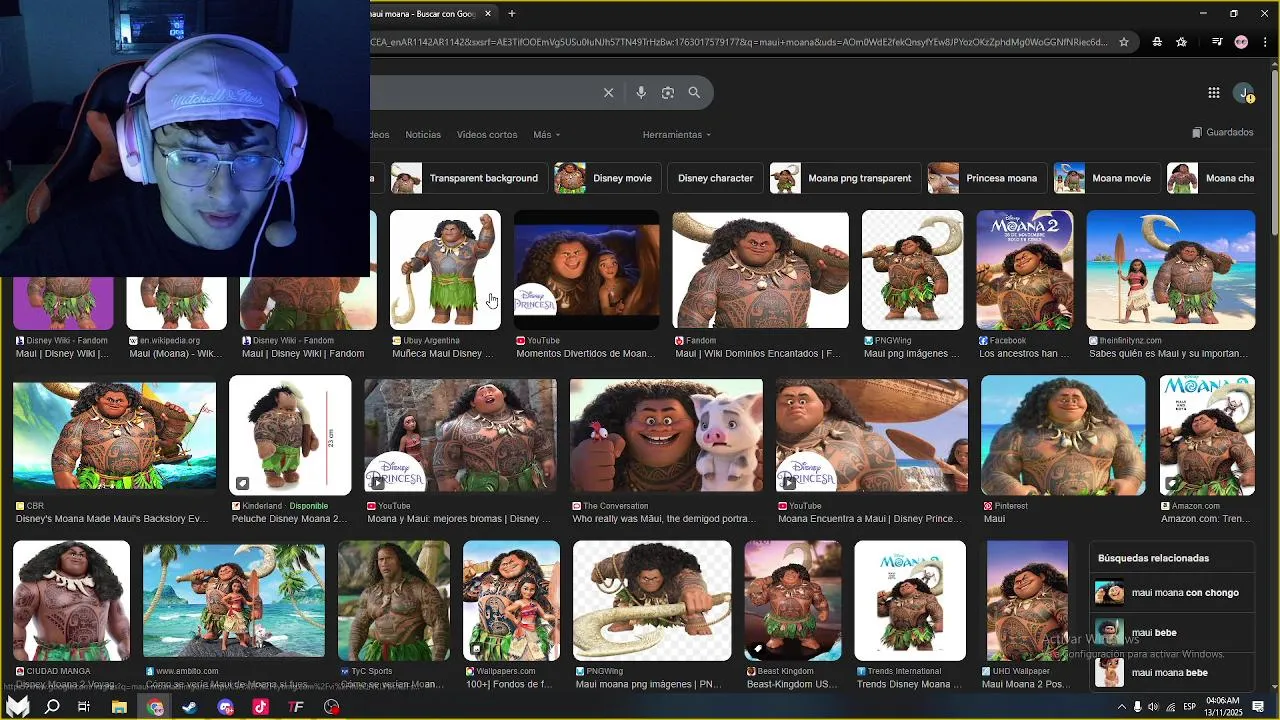This screenshot has width=1280, height=720.
Task: Open the Chrome three-dot menu
Action: pos(1266,42)
